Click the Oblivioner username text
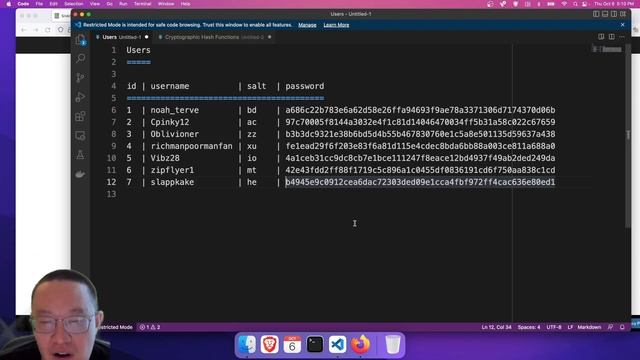The width and height of the screenshot is (640, 360). point(174,134)
